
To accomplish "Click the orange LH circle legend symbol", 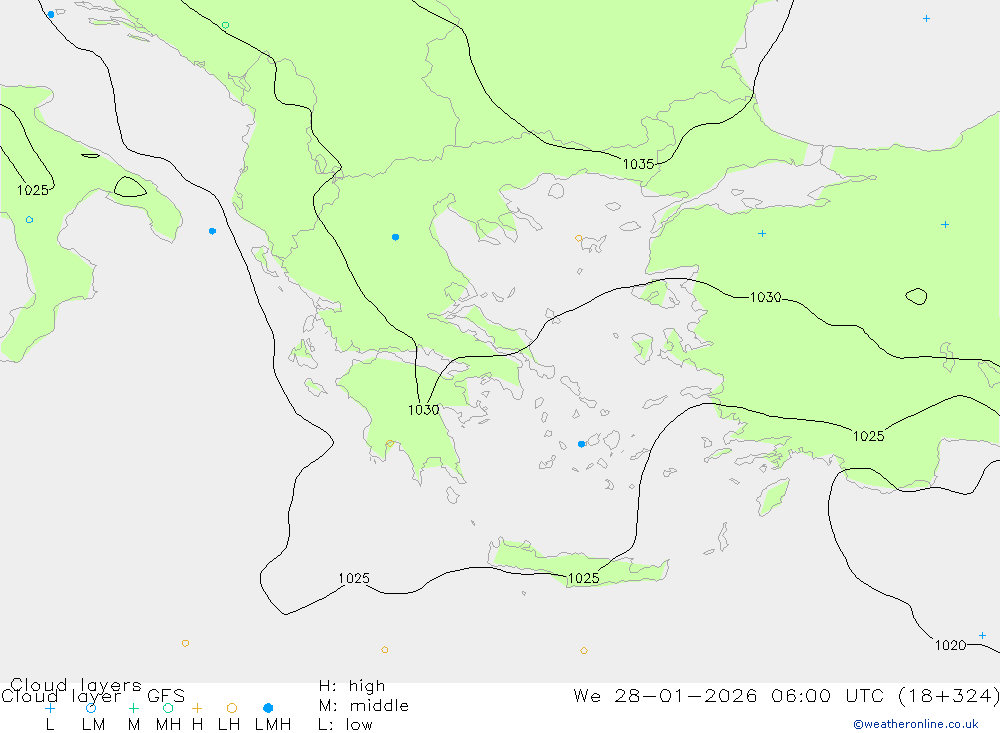I will pyautogui.click(x=232, y=708).
